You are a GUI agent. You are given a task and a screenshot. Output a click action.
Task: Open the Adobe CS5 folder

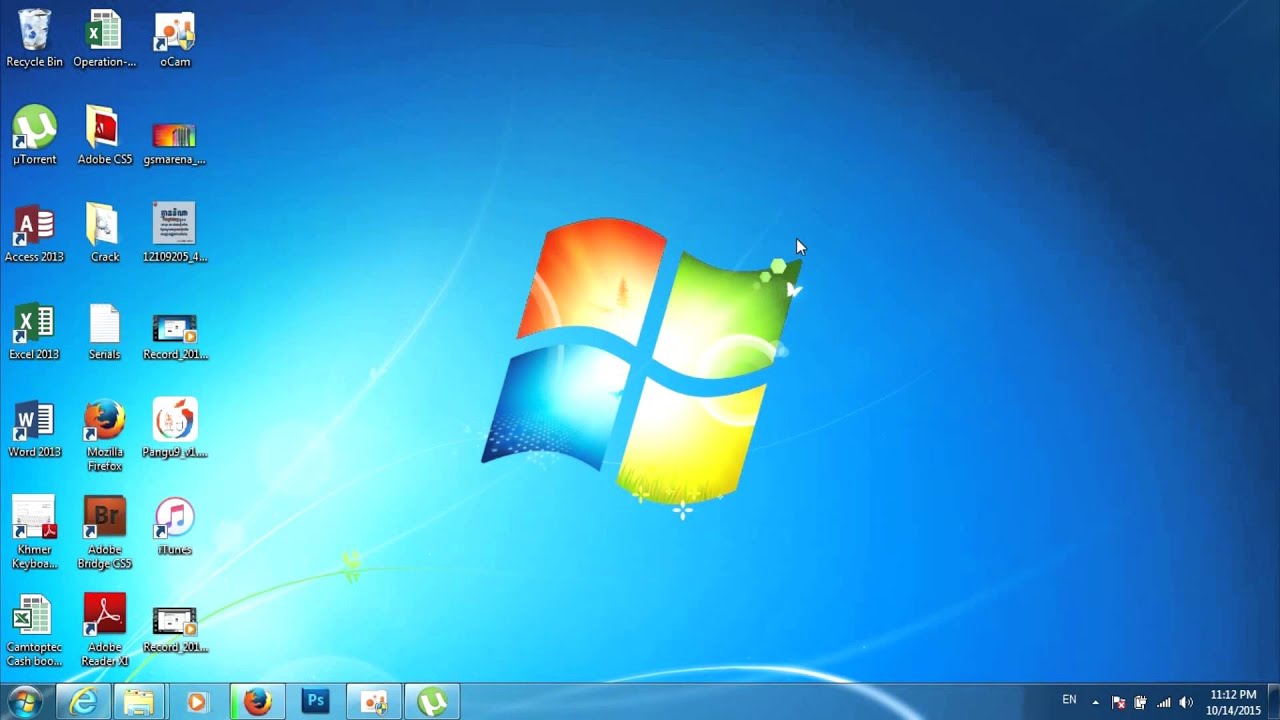pos(104,135)
